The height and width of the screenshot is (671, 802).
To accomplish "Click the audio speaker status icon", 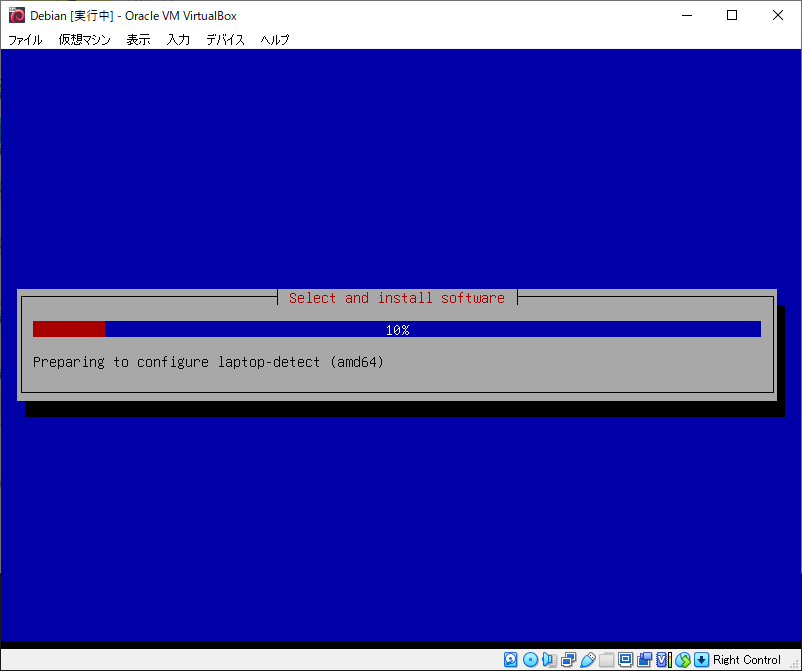I will click(x=549, y=660).
